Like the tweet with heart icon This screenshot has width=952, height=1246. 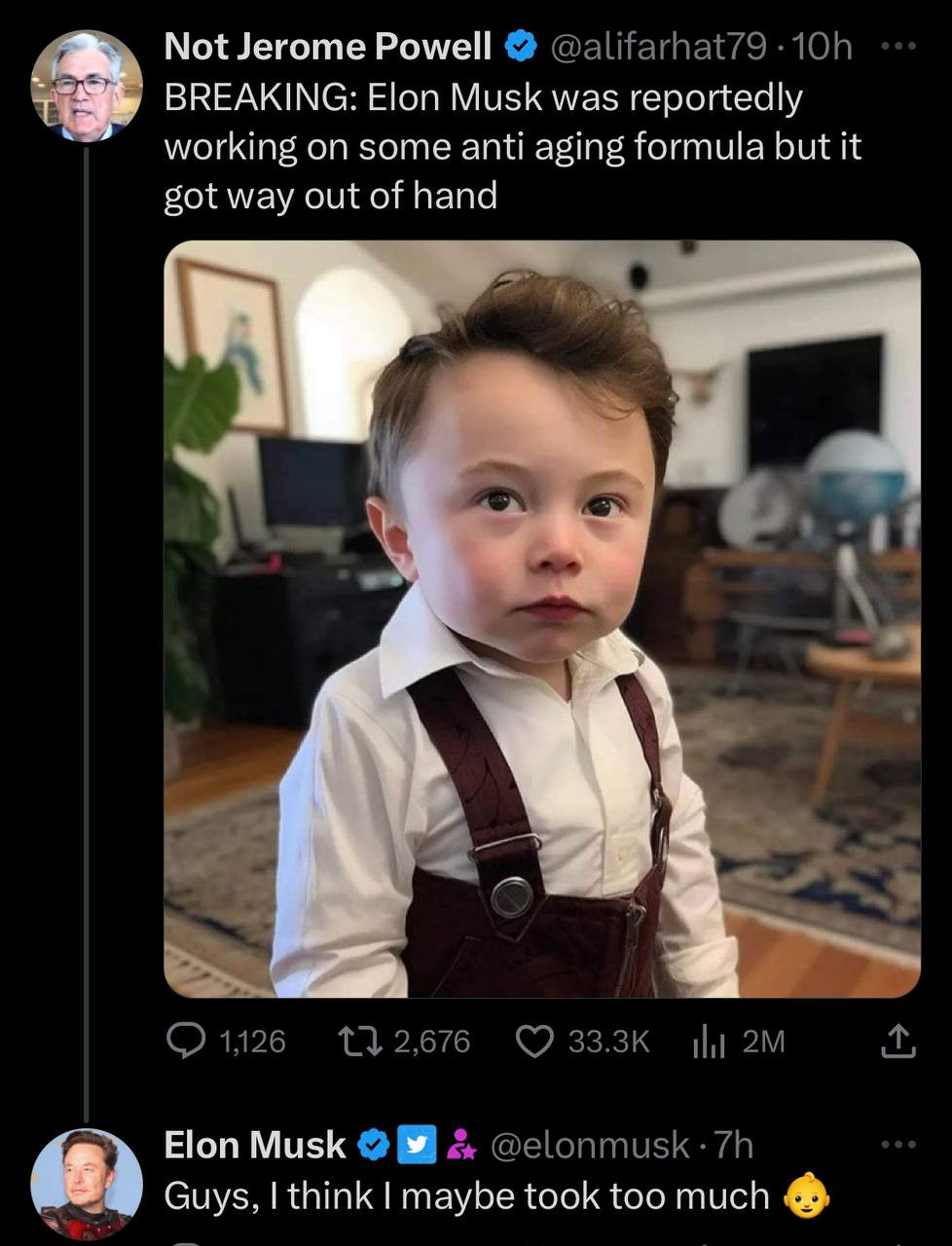533,1041
